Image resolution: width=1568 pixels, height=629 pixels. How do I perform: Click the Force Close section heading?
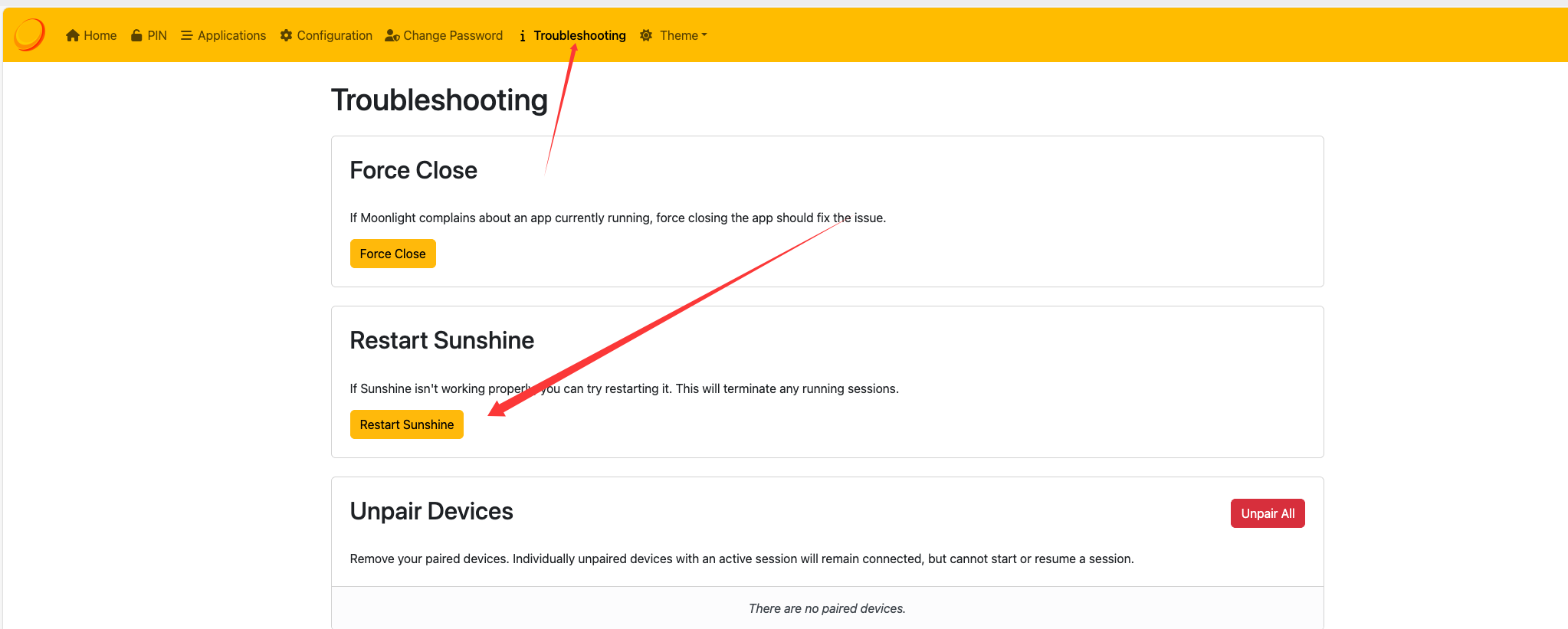[414, 170]
